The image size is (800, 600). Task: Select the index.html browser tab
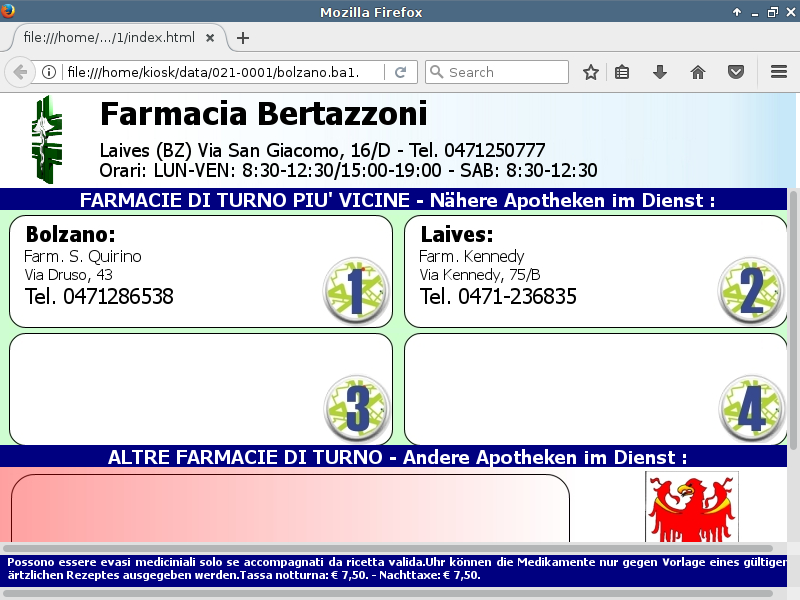[x=108, y=38]
